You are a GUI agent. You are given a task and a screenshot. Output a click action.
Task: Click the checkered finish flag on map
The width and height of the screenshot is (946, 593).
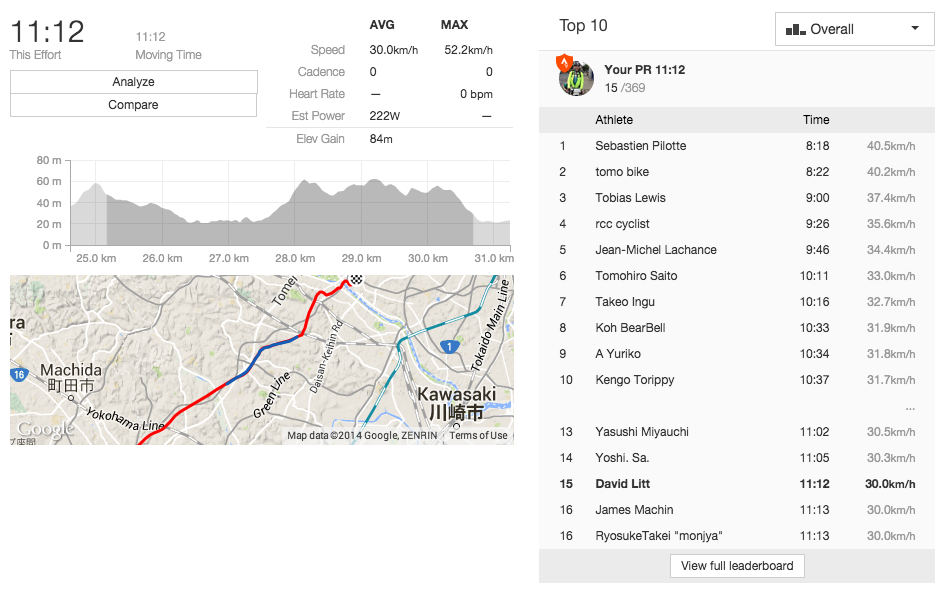tap(352, 281)
